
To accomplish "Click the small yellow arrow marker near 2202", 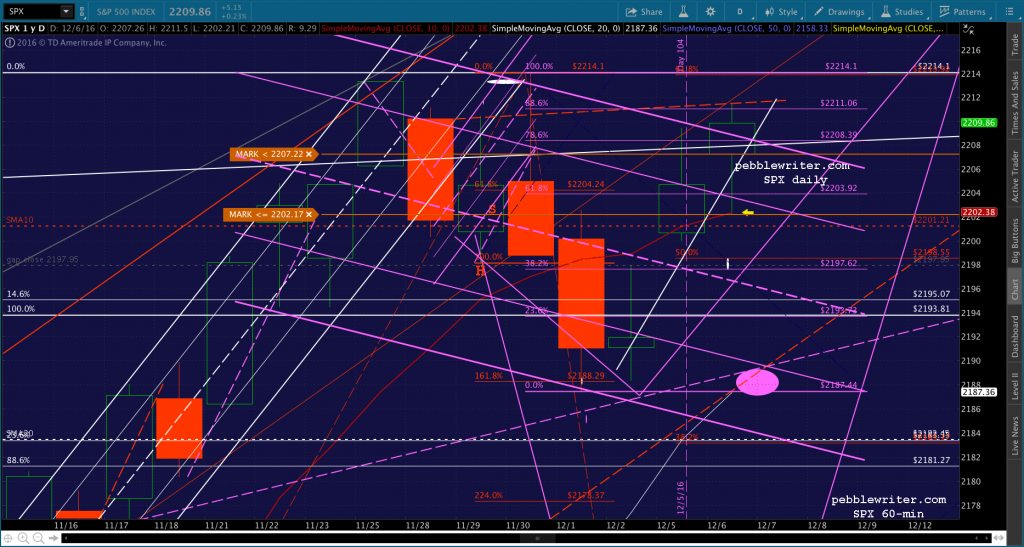I will (x=748, y=212).
